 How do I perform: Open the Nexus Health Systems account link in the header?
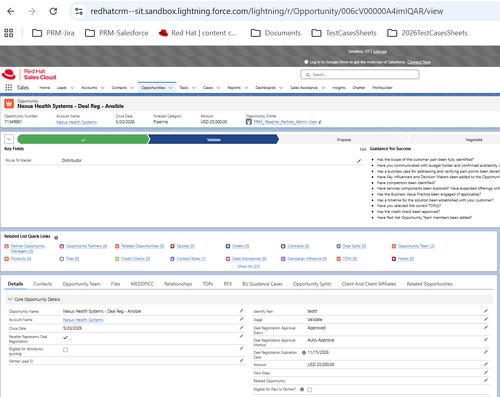point(76,122)
